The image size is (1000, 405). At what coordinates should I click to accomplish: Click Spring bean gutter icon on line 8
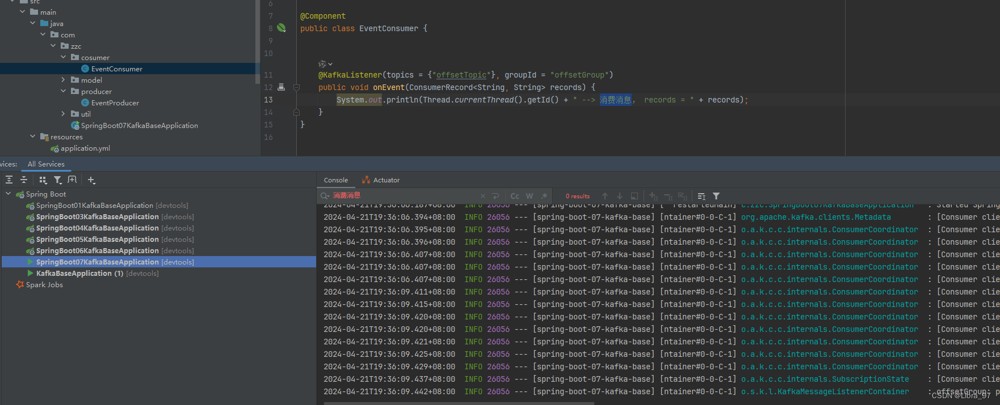tap(281, 28)
